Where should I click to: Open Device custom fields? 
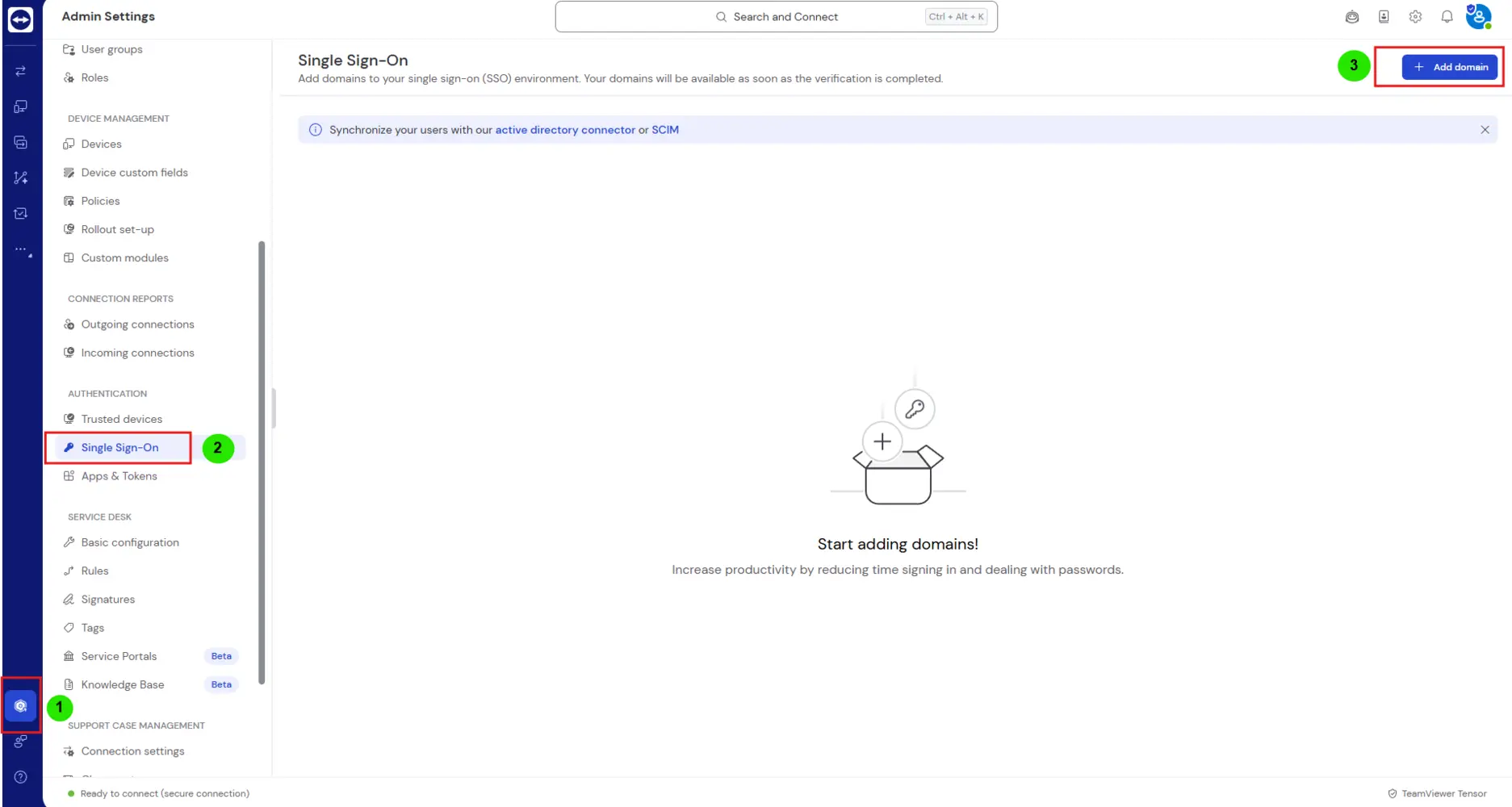(134, 173)
